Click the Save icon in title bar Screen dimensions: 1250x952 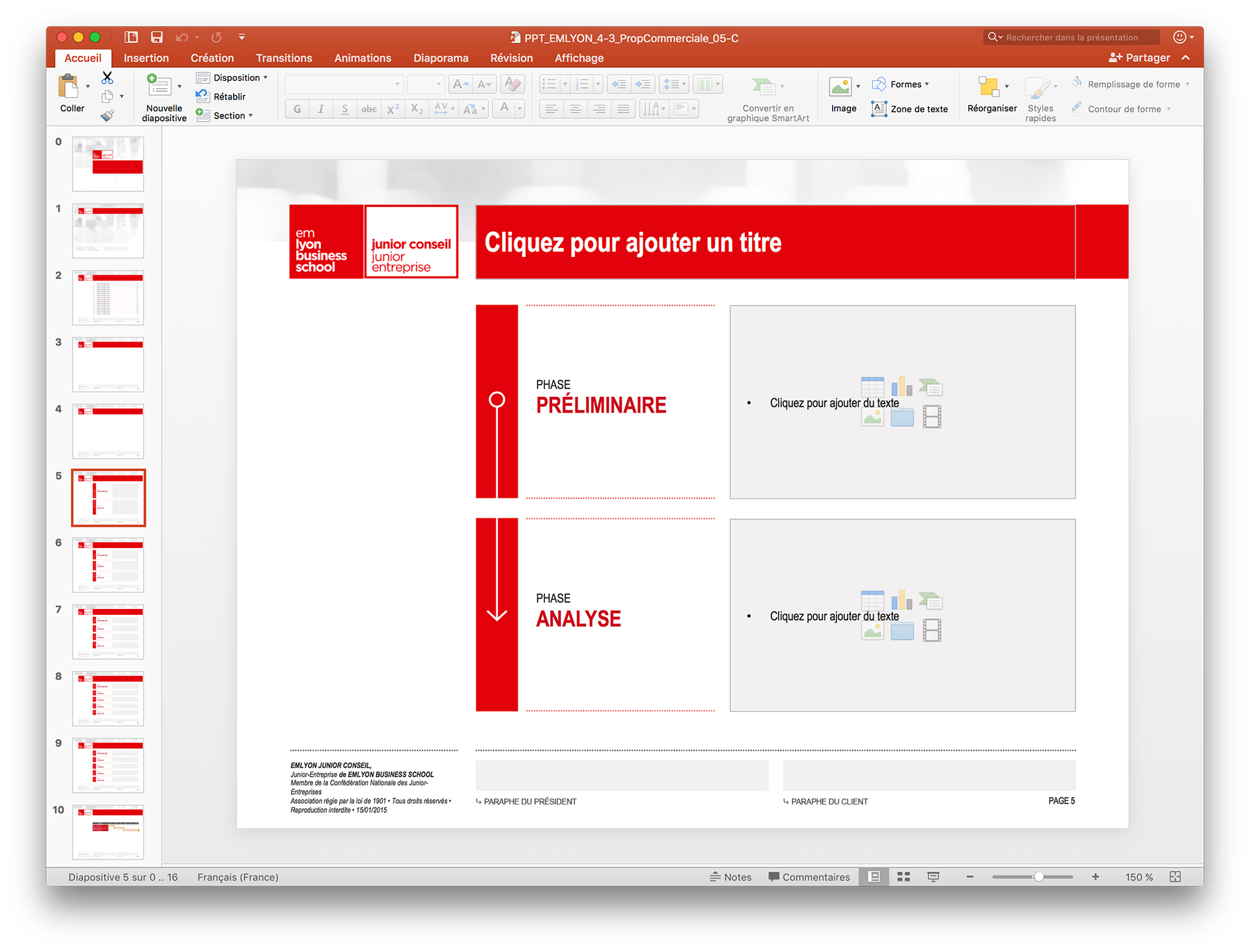click(156, 37)
